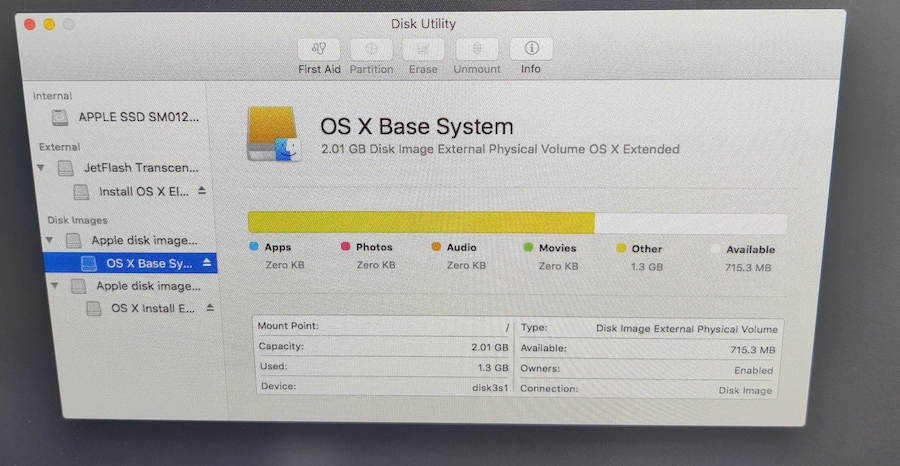Click the orange Audio color dot
This screenshot has width=900, height=466.
coord(436,247)
